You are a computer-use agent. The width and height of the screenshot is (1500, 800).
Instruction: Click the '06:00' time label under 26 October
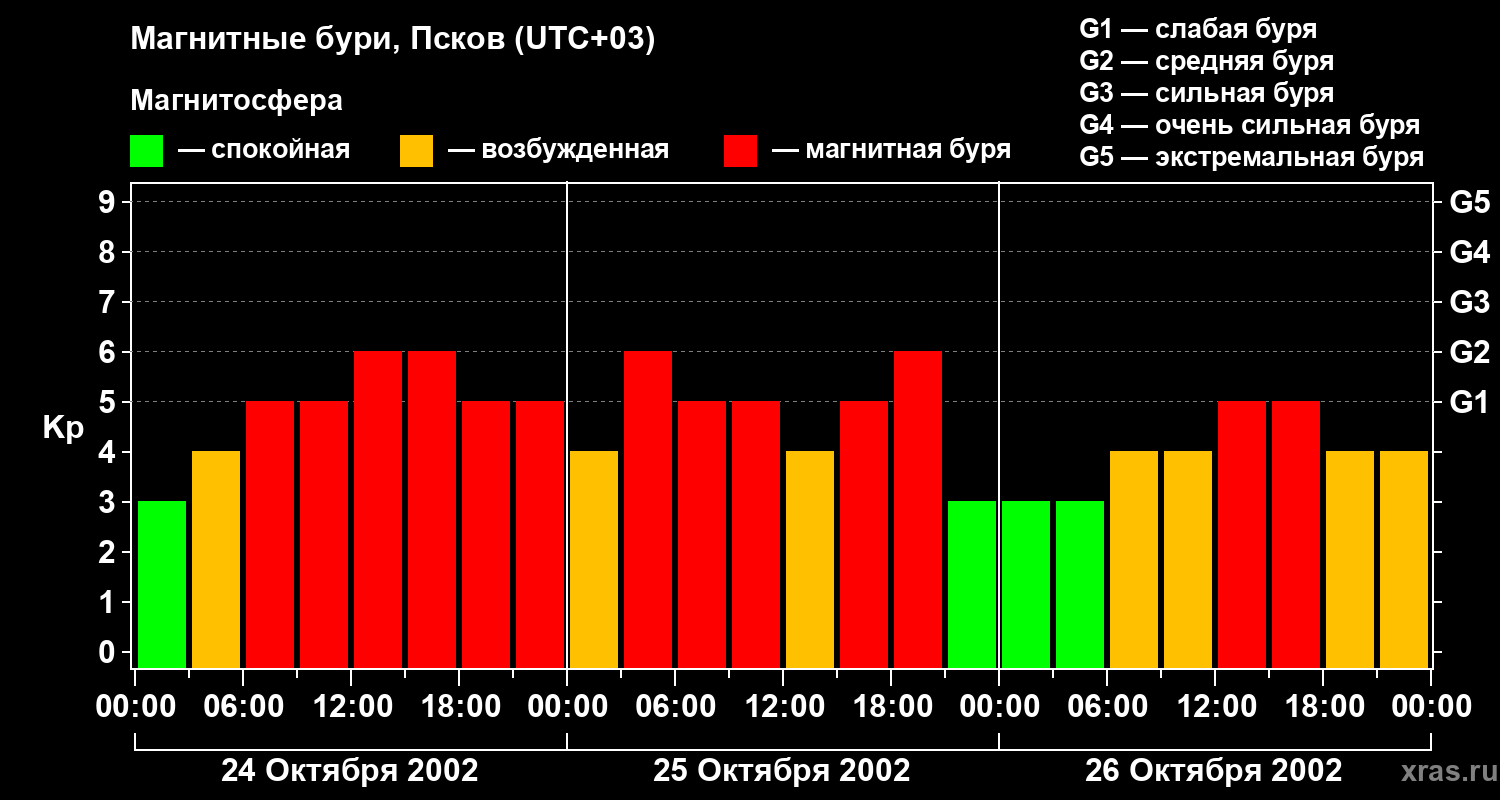1107,707
